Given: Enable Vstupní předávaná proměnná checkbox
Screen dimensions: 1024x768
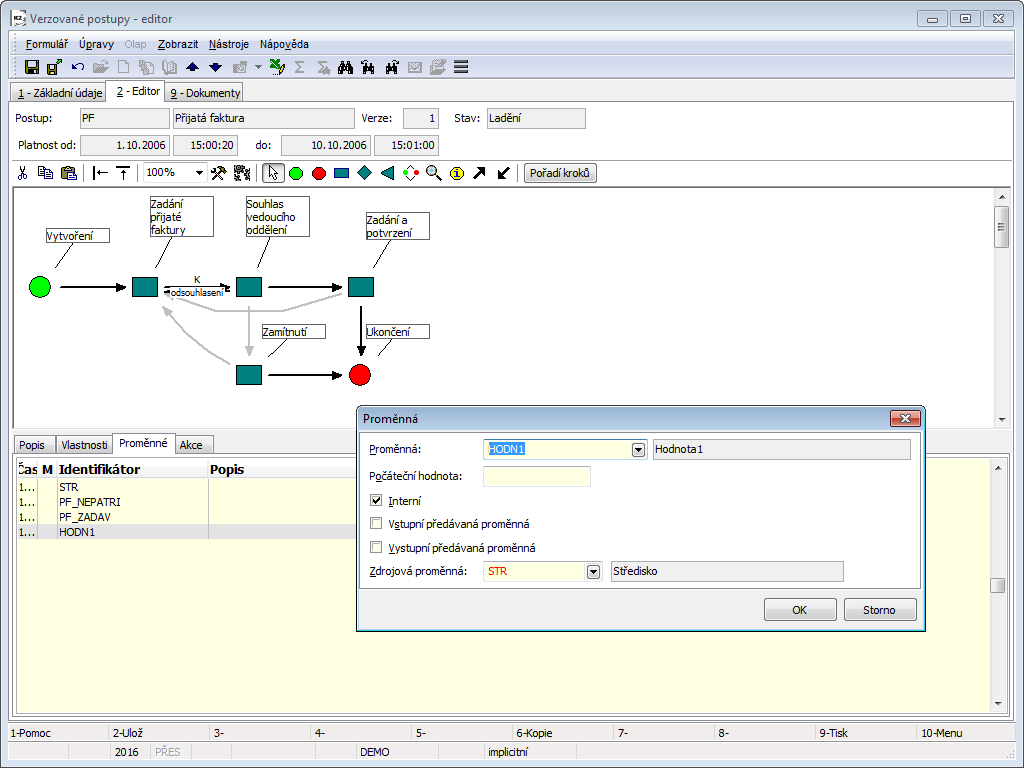Looking at the screenshot, I should pos(376,524).
